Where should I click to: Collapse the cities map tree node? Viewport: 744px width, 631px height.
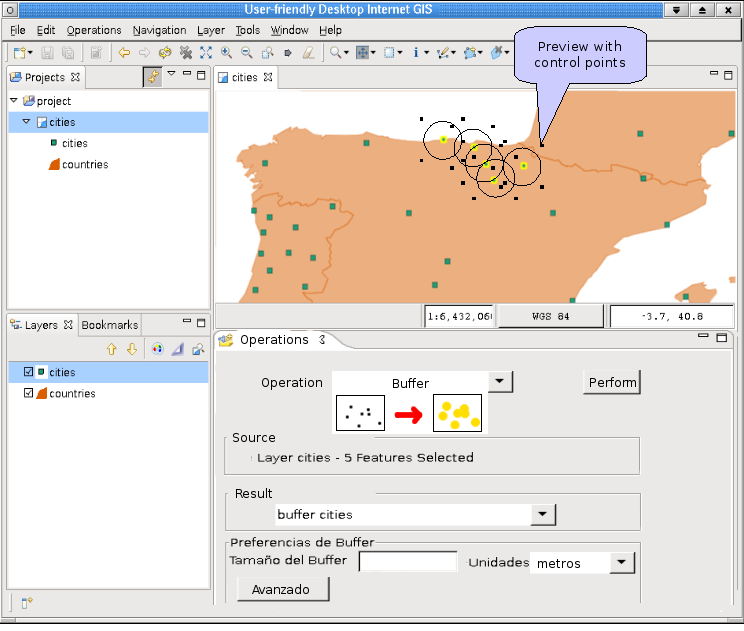click(x=27, y=122)
